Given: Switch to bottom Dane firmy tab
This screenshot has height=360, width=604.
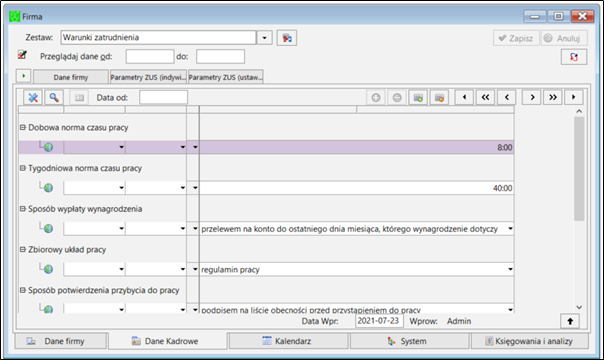Looking at the screenshot, I should [60, 341].
